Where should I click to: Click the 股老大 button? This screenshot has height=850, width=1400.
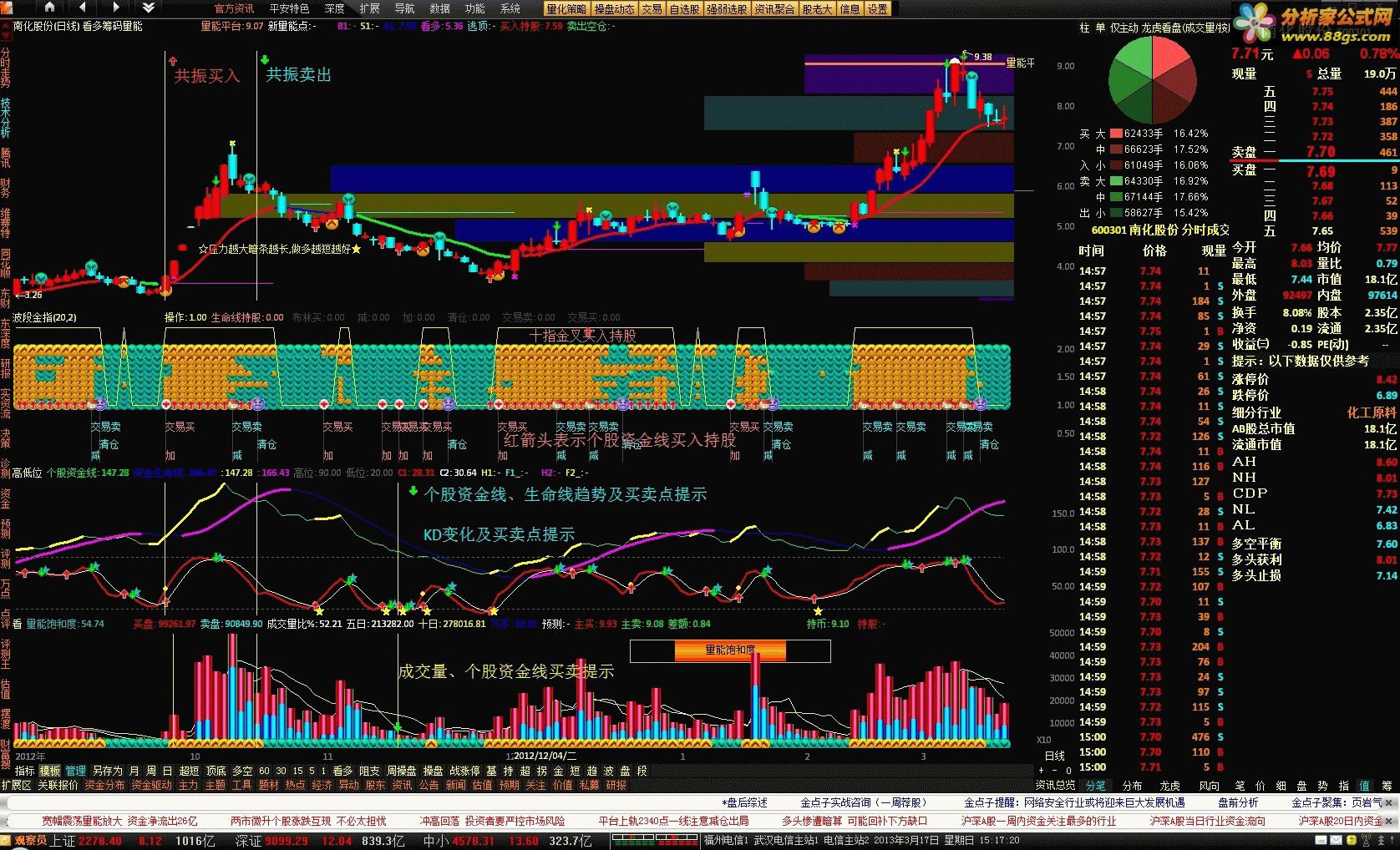(x=817, y=9)
